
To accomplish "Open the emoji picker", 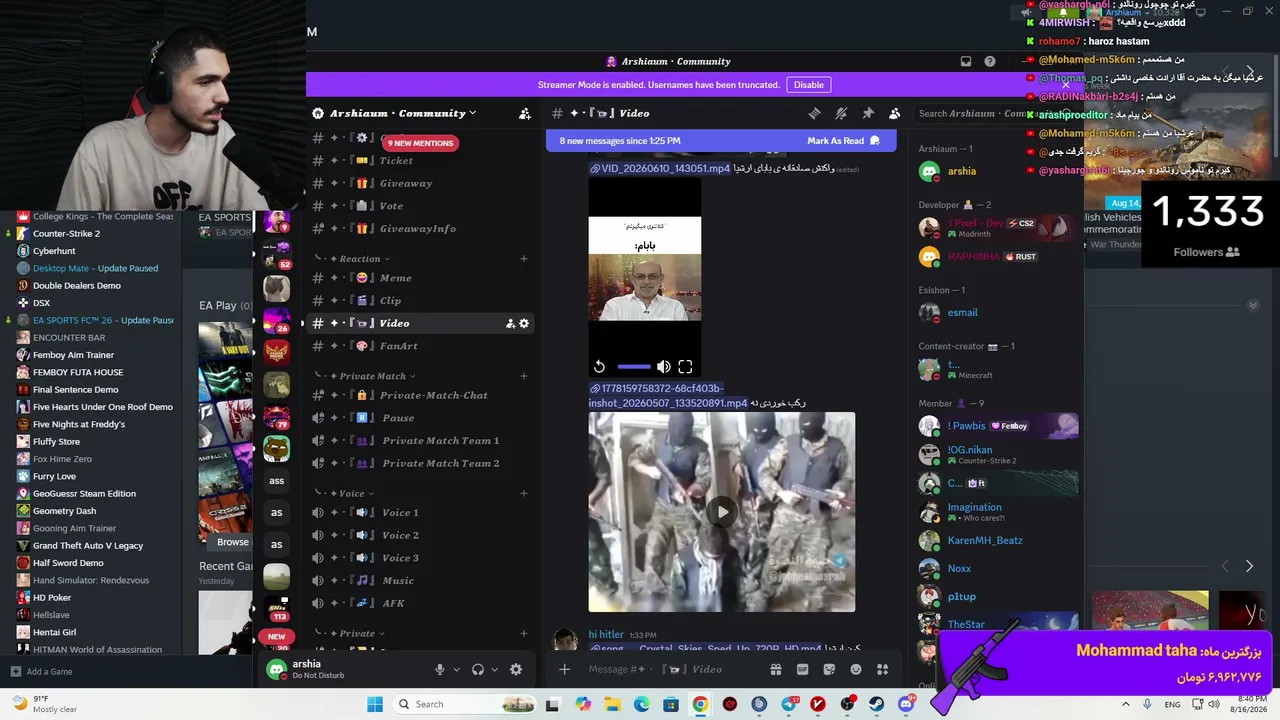I will (x=855, y=669).
